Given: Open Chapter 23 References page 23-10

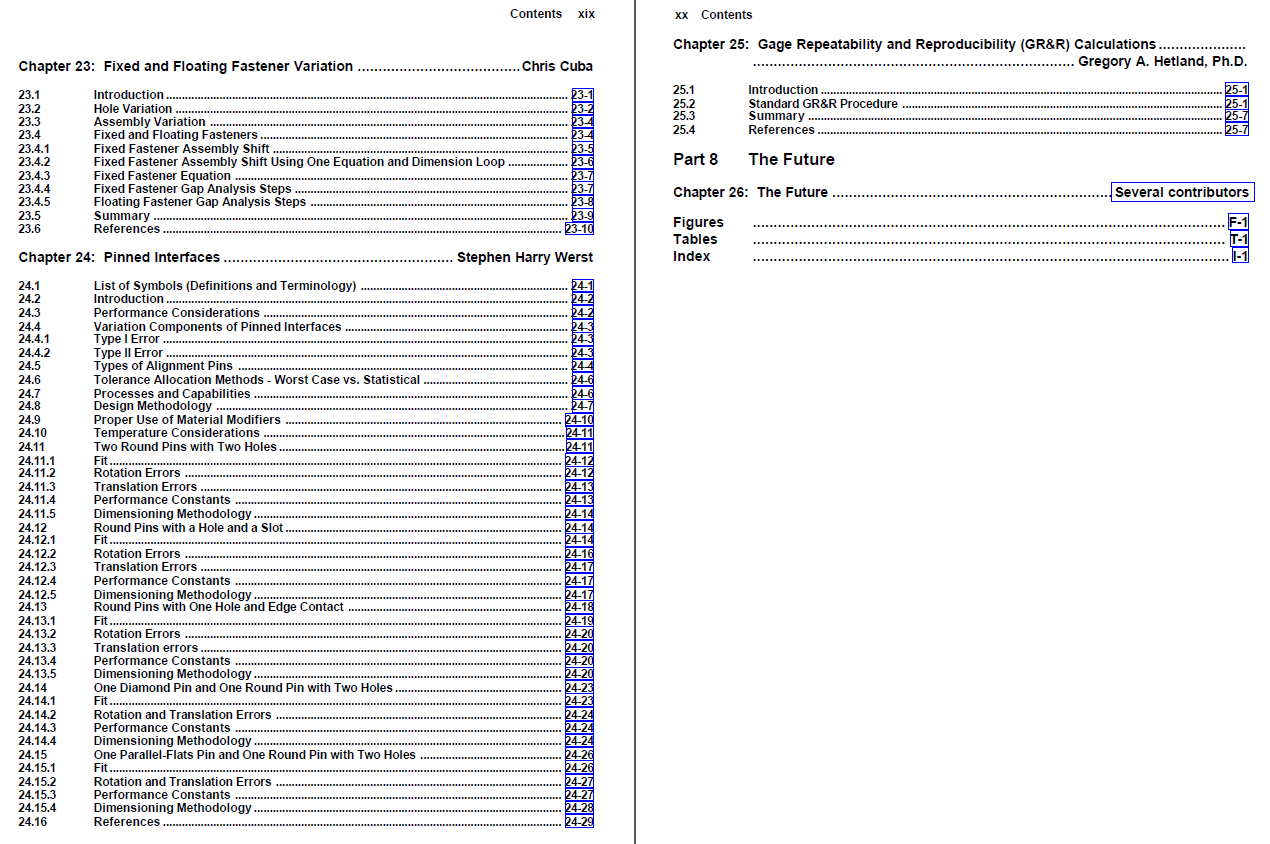Looking at the screenshot, I should 581,229.
